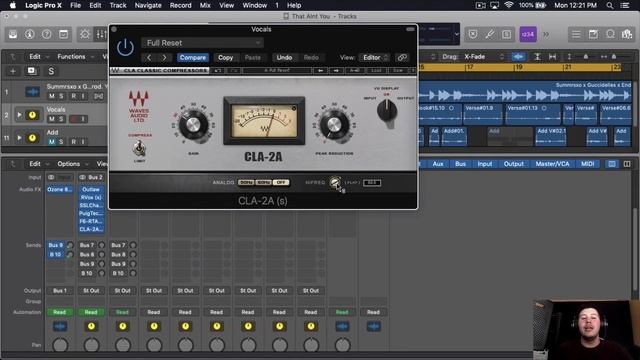Click the duplicate track icon
640x360 pixels.
[31, 71]
